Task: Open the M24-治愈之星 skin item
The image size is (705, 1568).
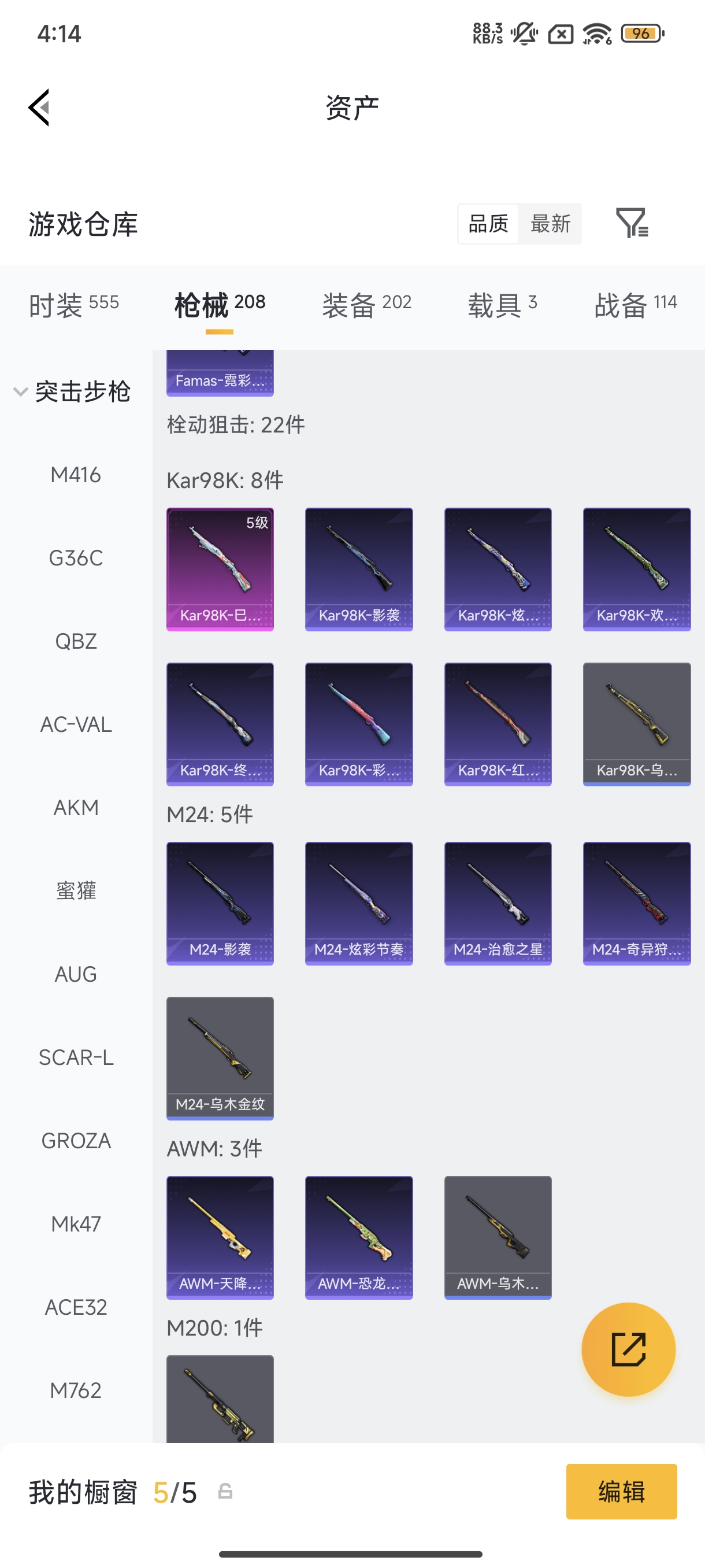Action: 498,903
